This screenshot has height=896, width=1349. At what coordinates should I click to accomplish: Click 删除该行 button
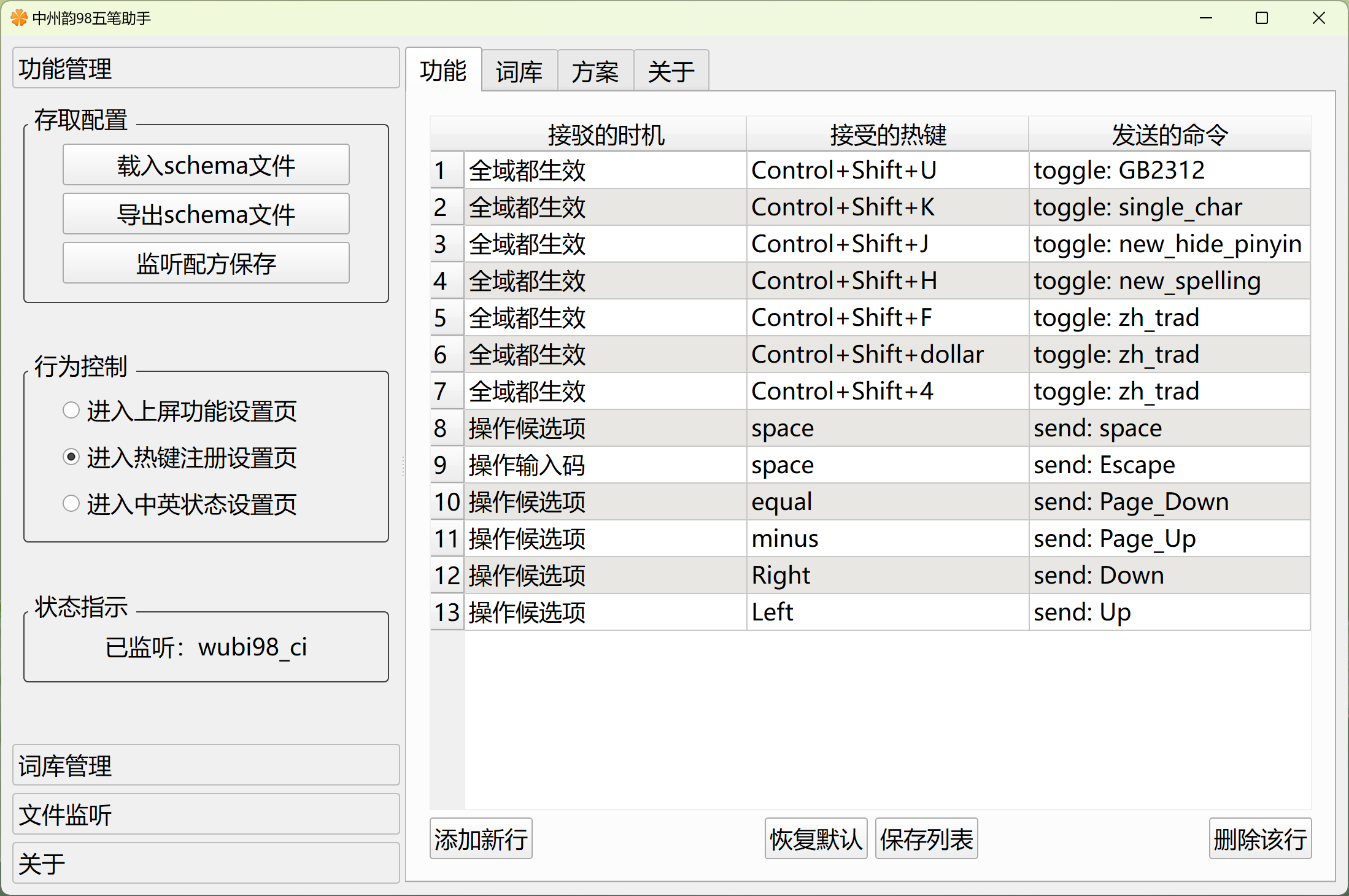1259,839
